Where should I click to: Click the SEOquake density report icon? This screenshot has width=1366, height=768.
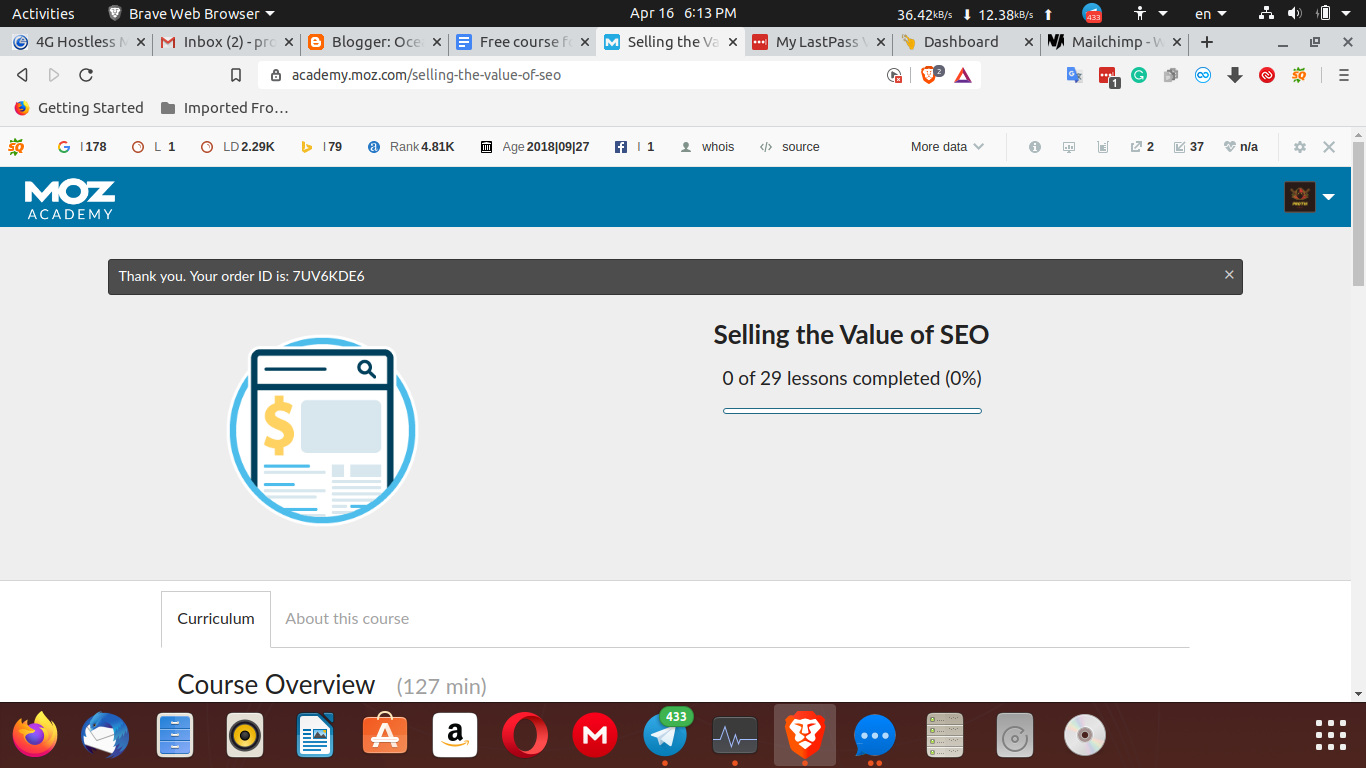click(x=1103, y=147)
